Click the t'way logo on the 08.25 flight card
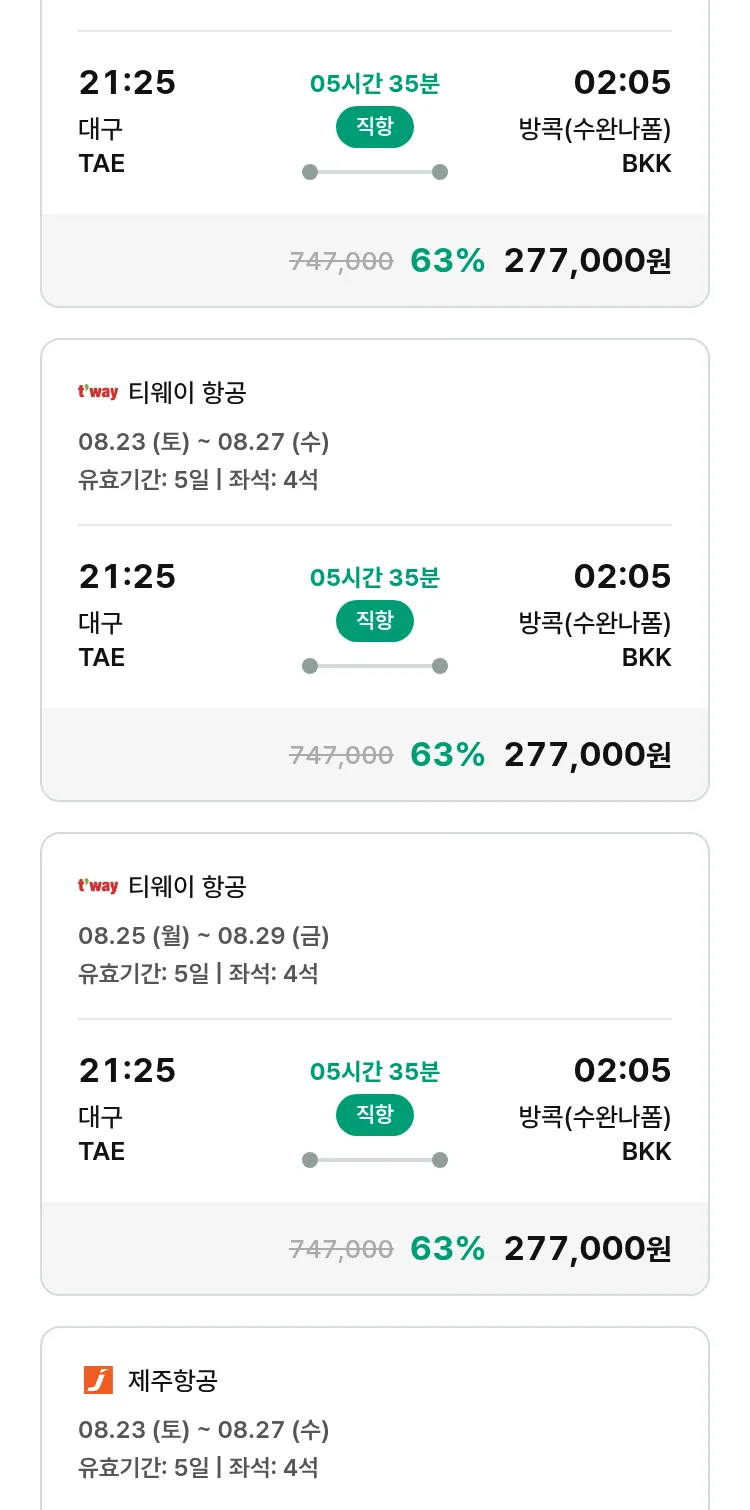 tap(98, 886)
